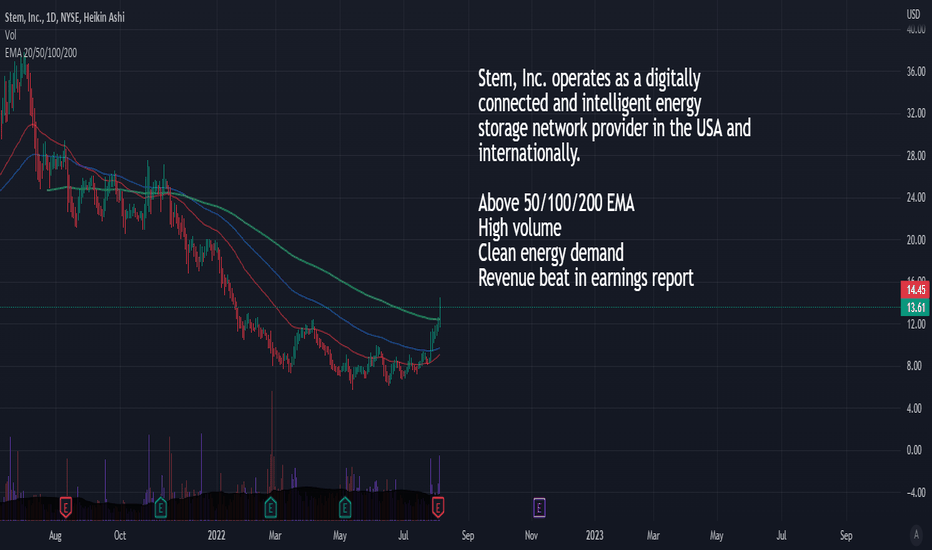
Task: Click the 12.00 price axis label
Action: click(x=916, y=324)
